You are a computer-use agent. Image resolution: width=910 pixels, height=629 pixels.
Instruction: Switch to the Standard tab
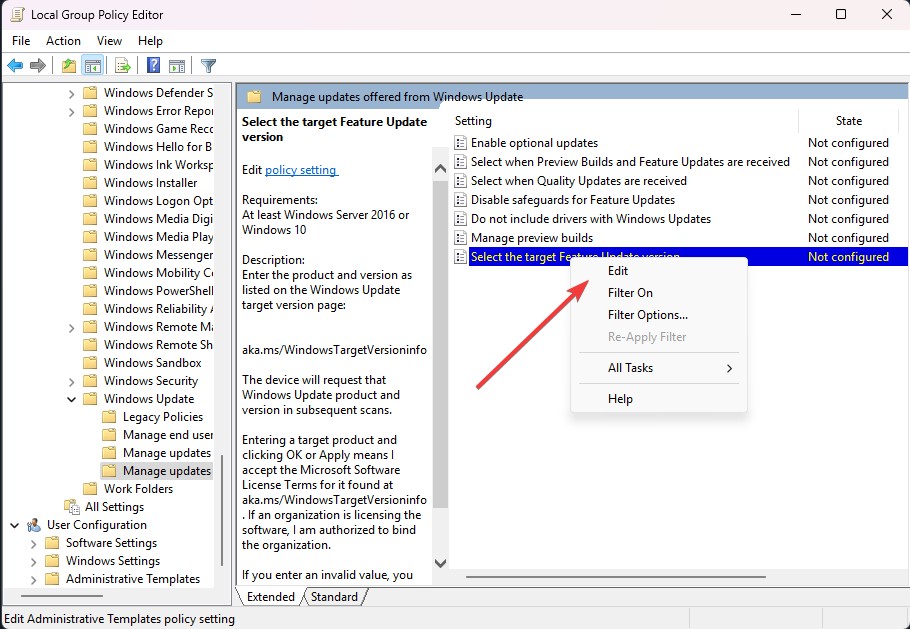click(x=334, y=597)
